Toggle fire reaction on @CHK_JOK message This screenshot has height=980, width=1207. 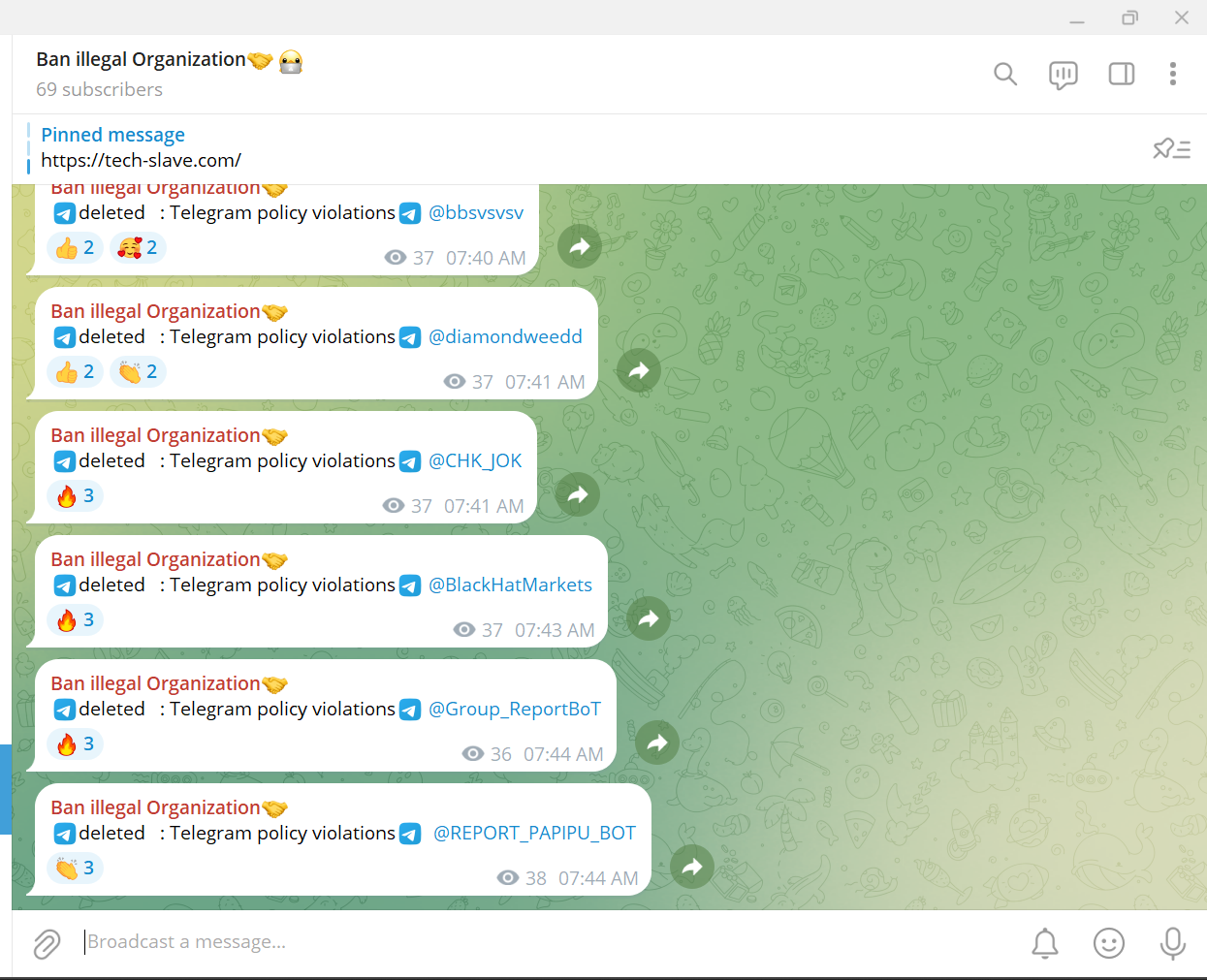coord(75,495)
